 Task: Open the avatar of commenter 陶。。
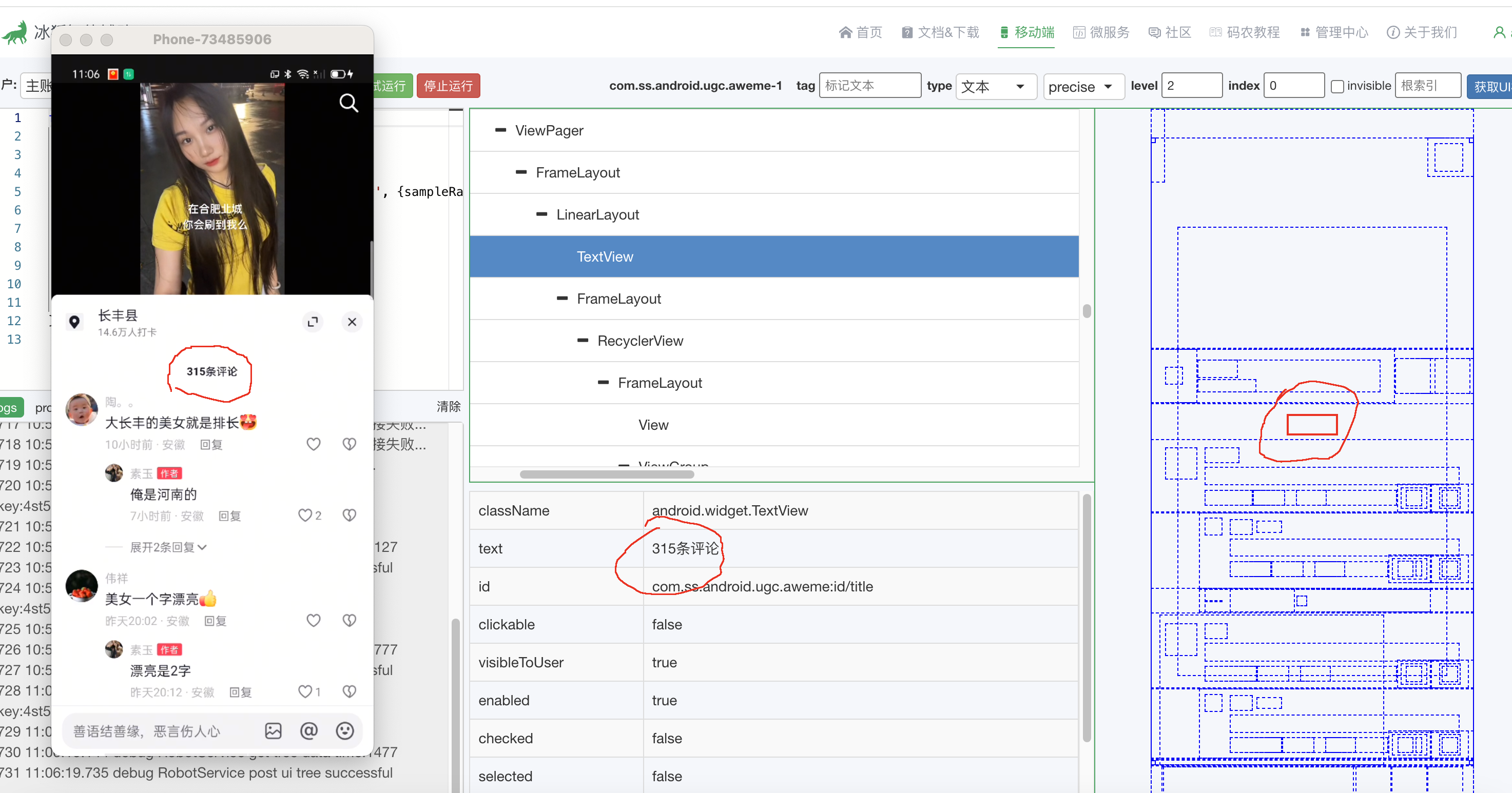(82, 409)
